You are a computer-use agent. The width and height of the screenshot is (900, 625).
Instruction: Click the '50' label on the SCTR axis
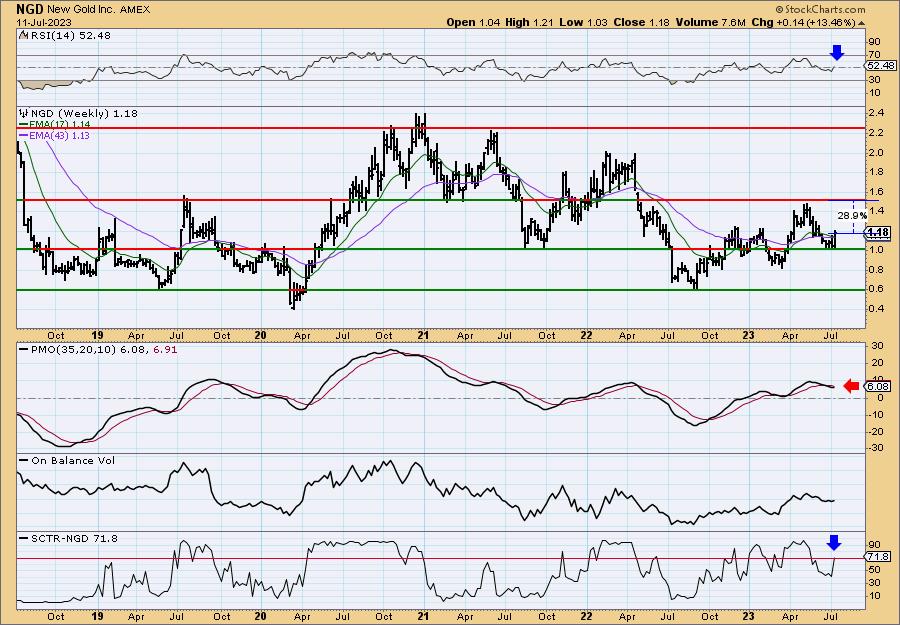click(x=875, y=569)
